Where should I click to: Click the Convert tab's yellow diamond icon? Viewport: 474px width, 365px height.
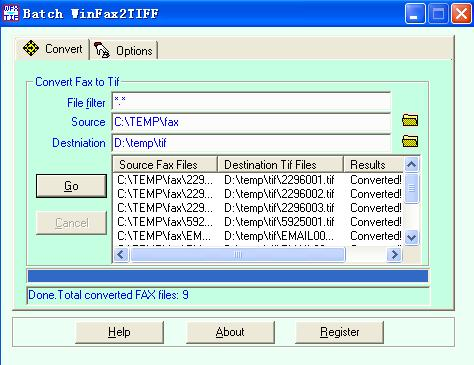click(x=31, y=48)
